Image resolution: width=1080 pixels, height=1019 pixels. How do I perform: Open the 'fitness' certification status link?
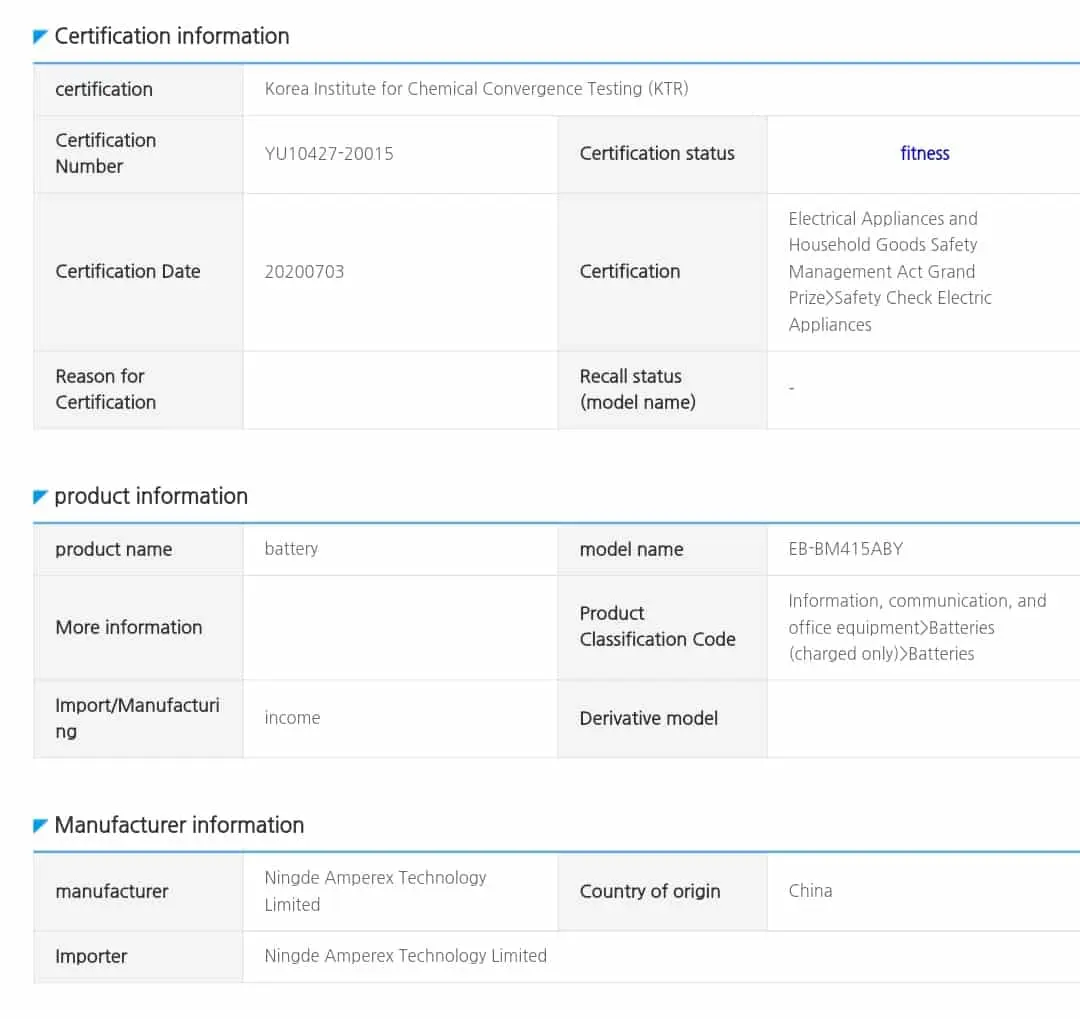point(924,153)
